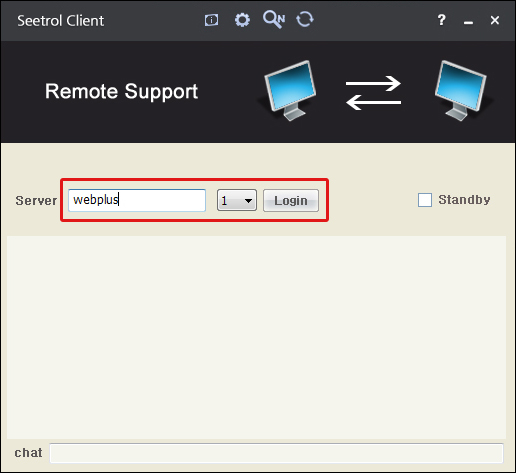Enable the Standby checkbox

pos(425,200)
